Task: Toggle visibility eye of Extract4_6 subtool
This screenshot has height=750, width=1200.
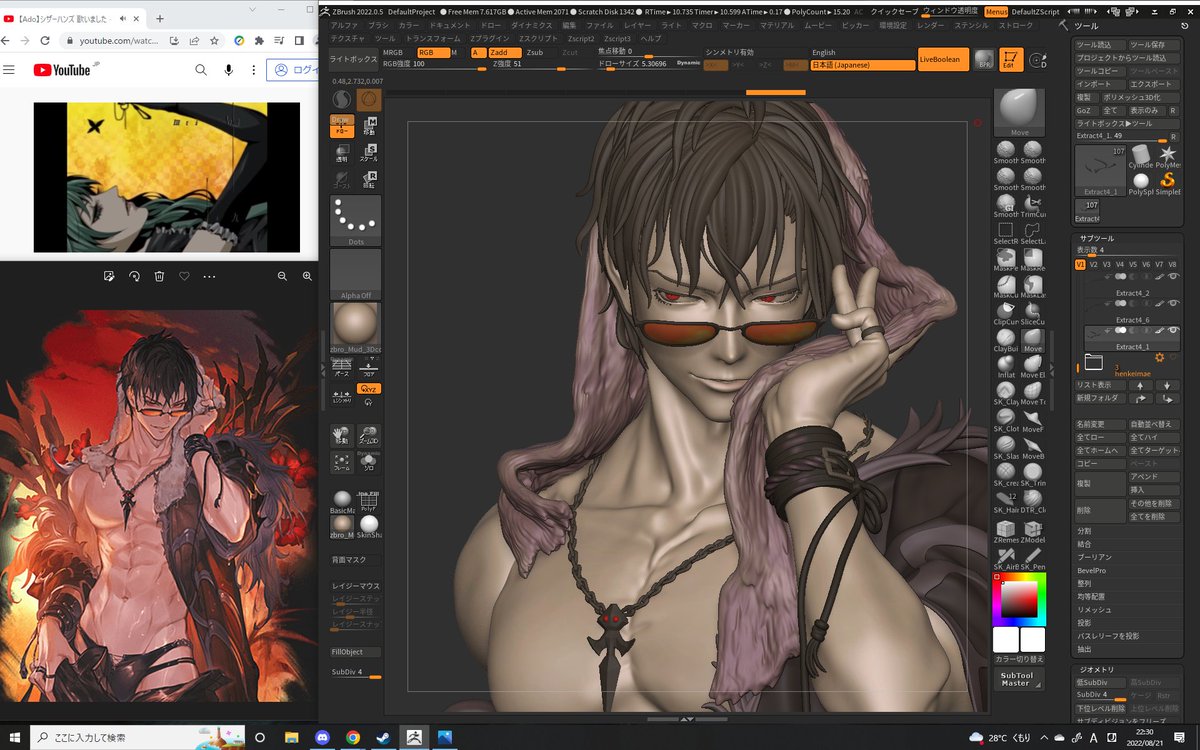Action: click(x=1173, y=303)
